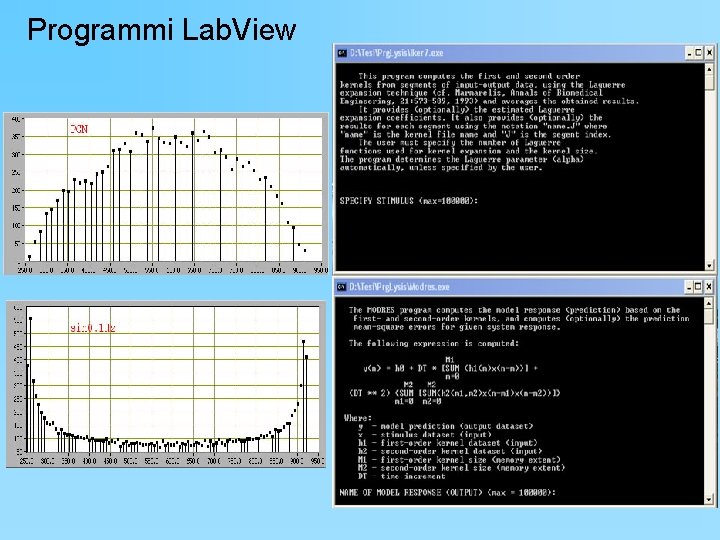Minimize the ker7.exe console window
Viewport: 720px width, 540px height.
coord(689,53)
